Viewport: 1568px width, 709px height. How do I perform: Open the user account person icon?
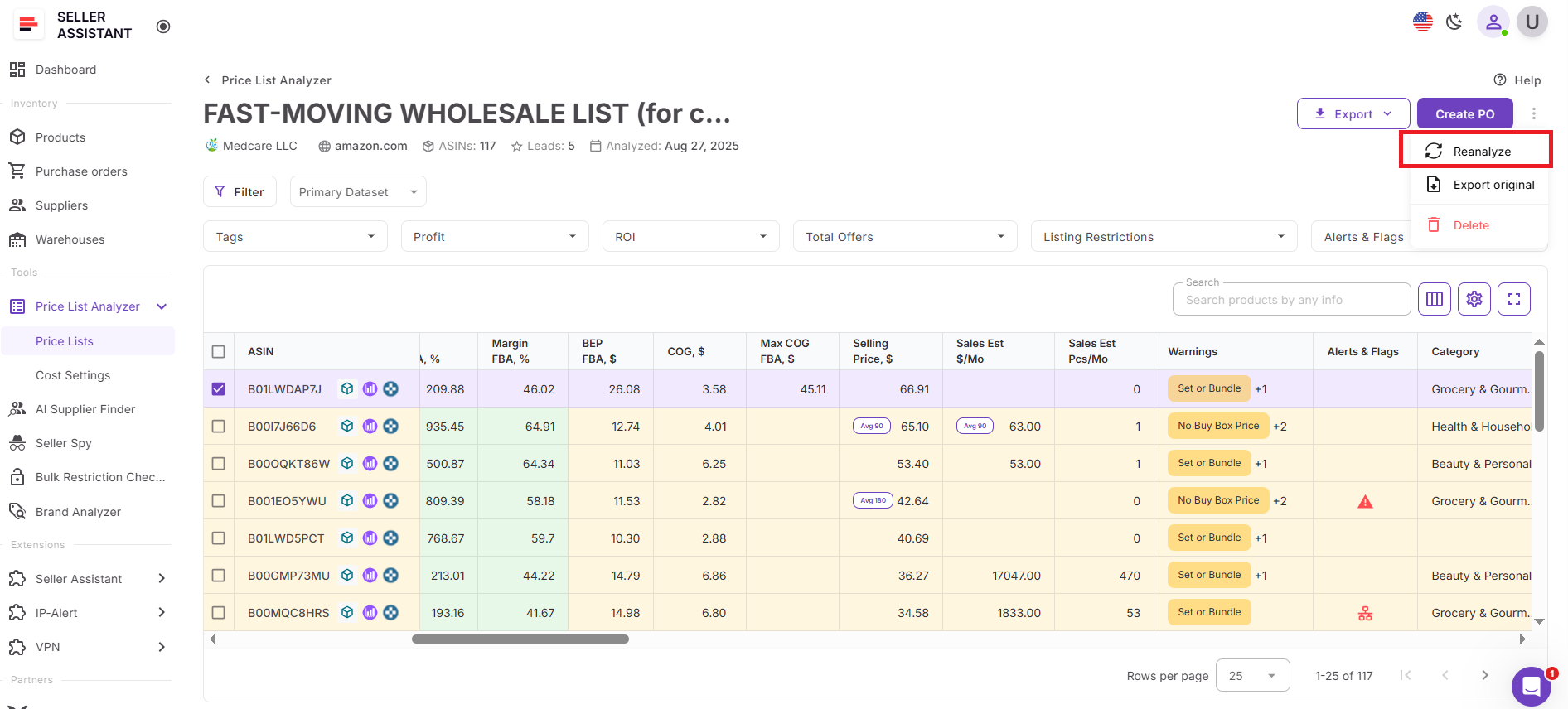1493,22
